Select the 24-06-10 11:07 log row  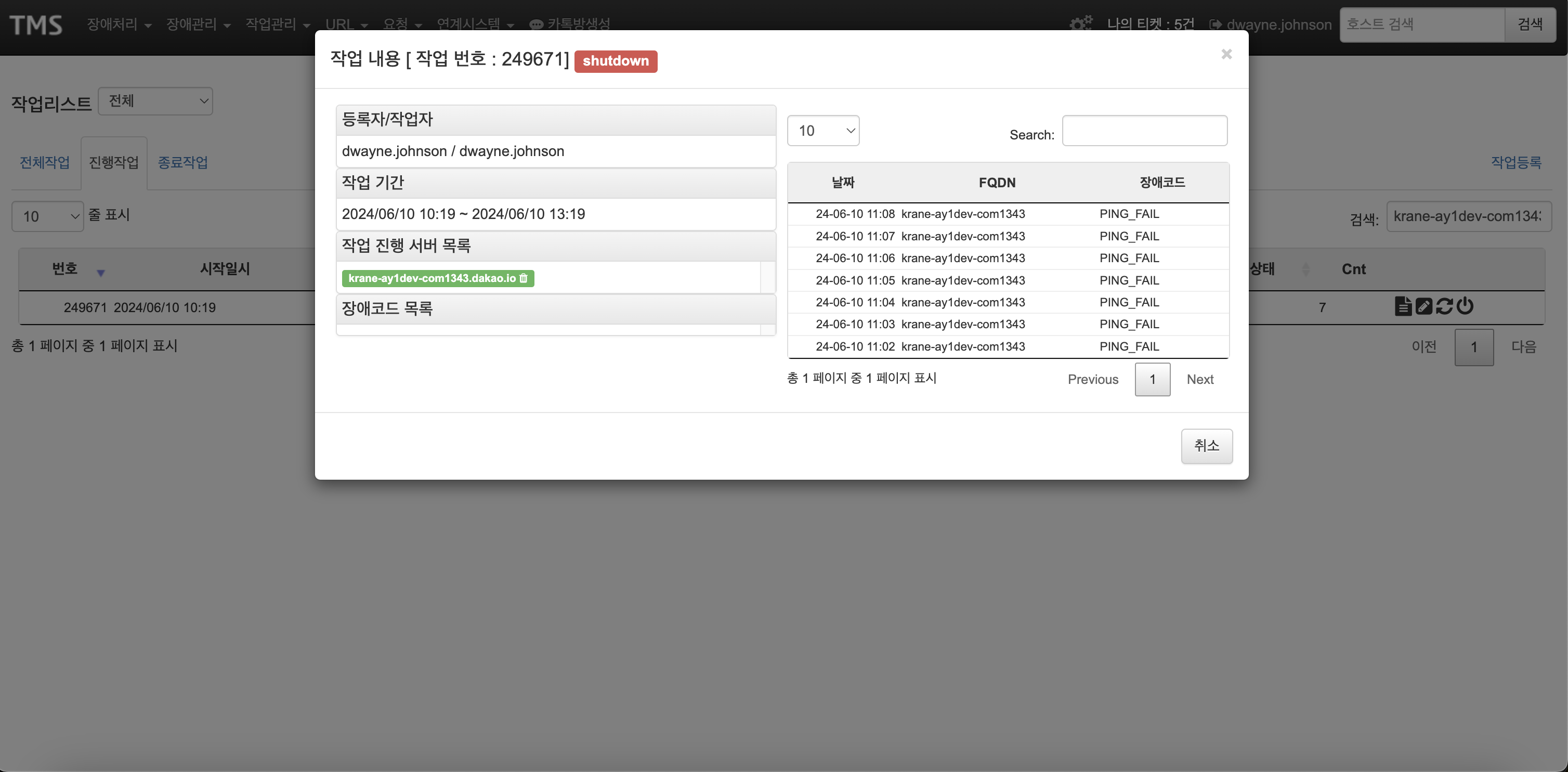point(1008,236)
